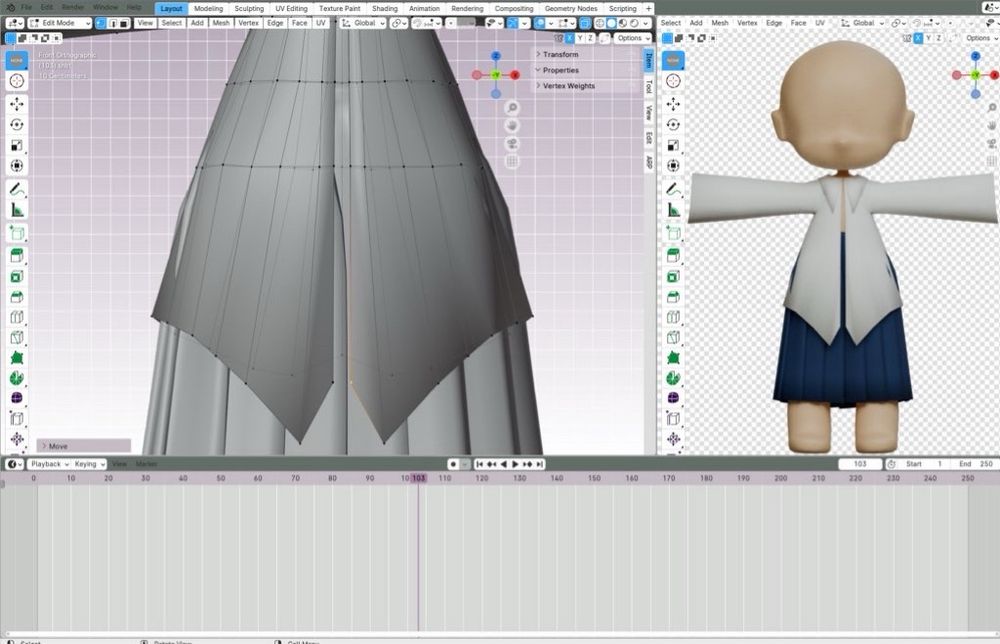This screenshot has height=644, width=1000.
Task: Activate the Move tool
Action: pos(17,104)
